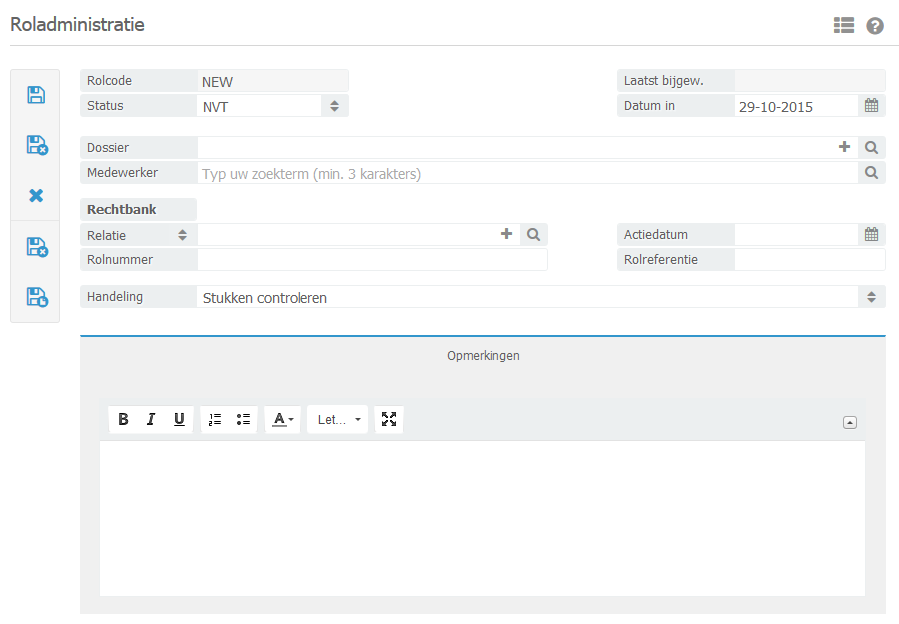Open the list view icon in header
The width and height of the screenshot is (899, 624).
844,26
